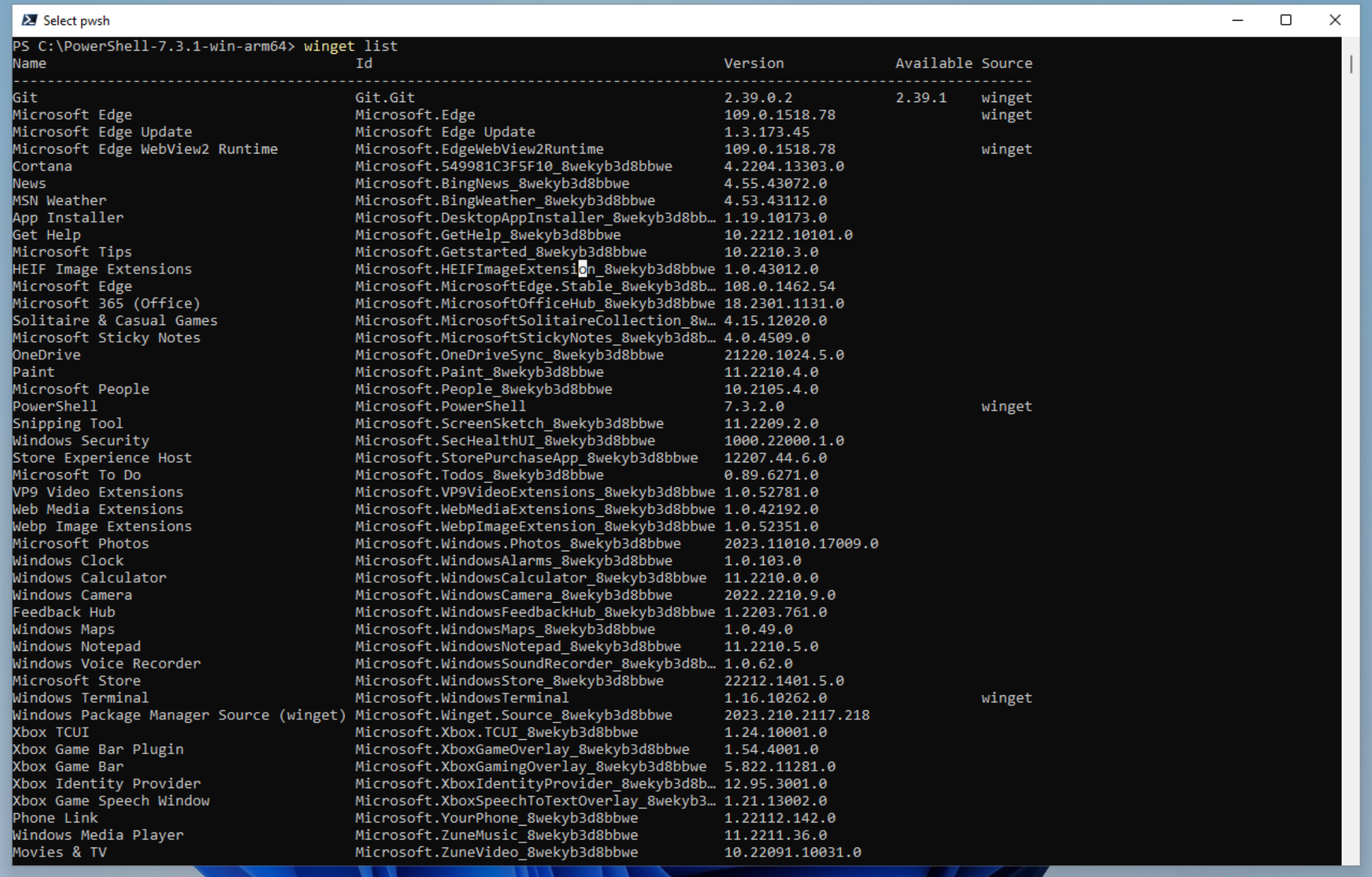Click the 'winget list' command text
Viewport: 1372px width, 877px height.
point(350,46)
